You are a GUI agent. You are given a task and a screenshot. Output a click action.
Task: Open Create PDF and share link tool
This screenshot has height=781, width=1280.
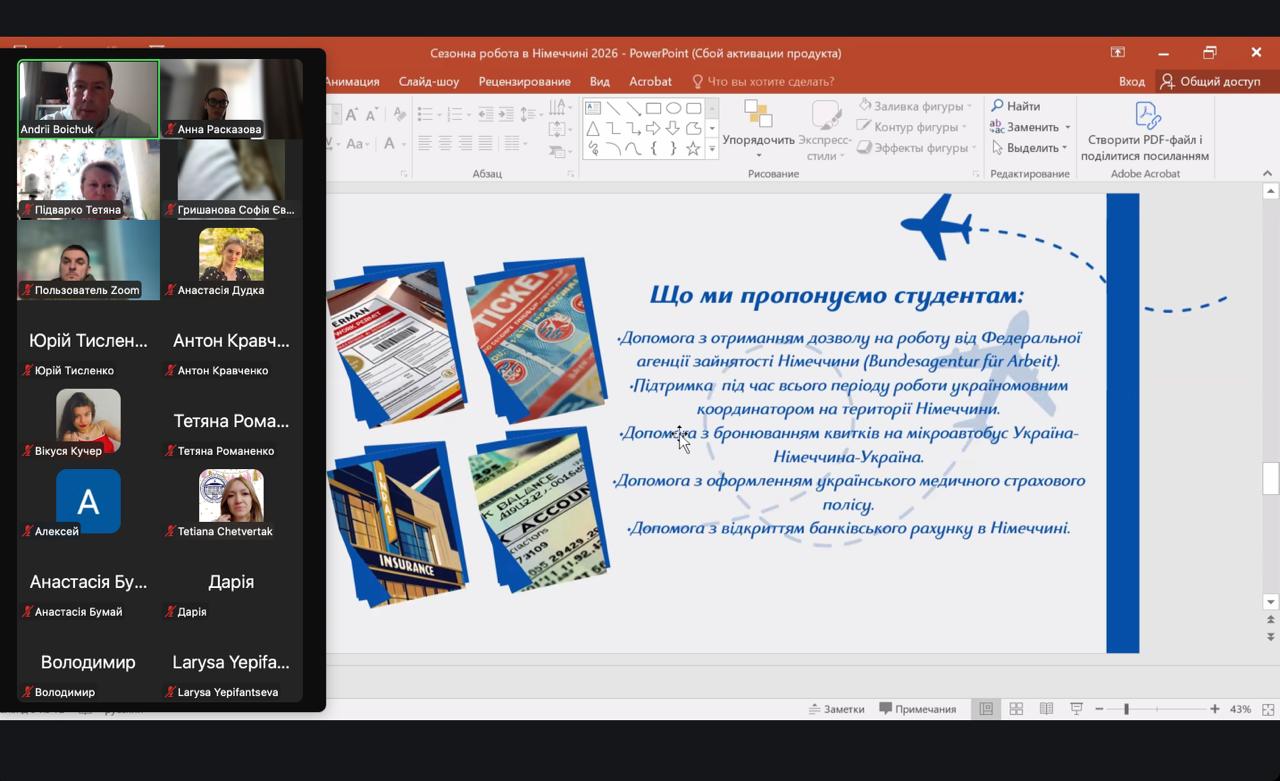tap(1145, 130)
